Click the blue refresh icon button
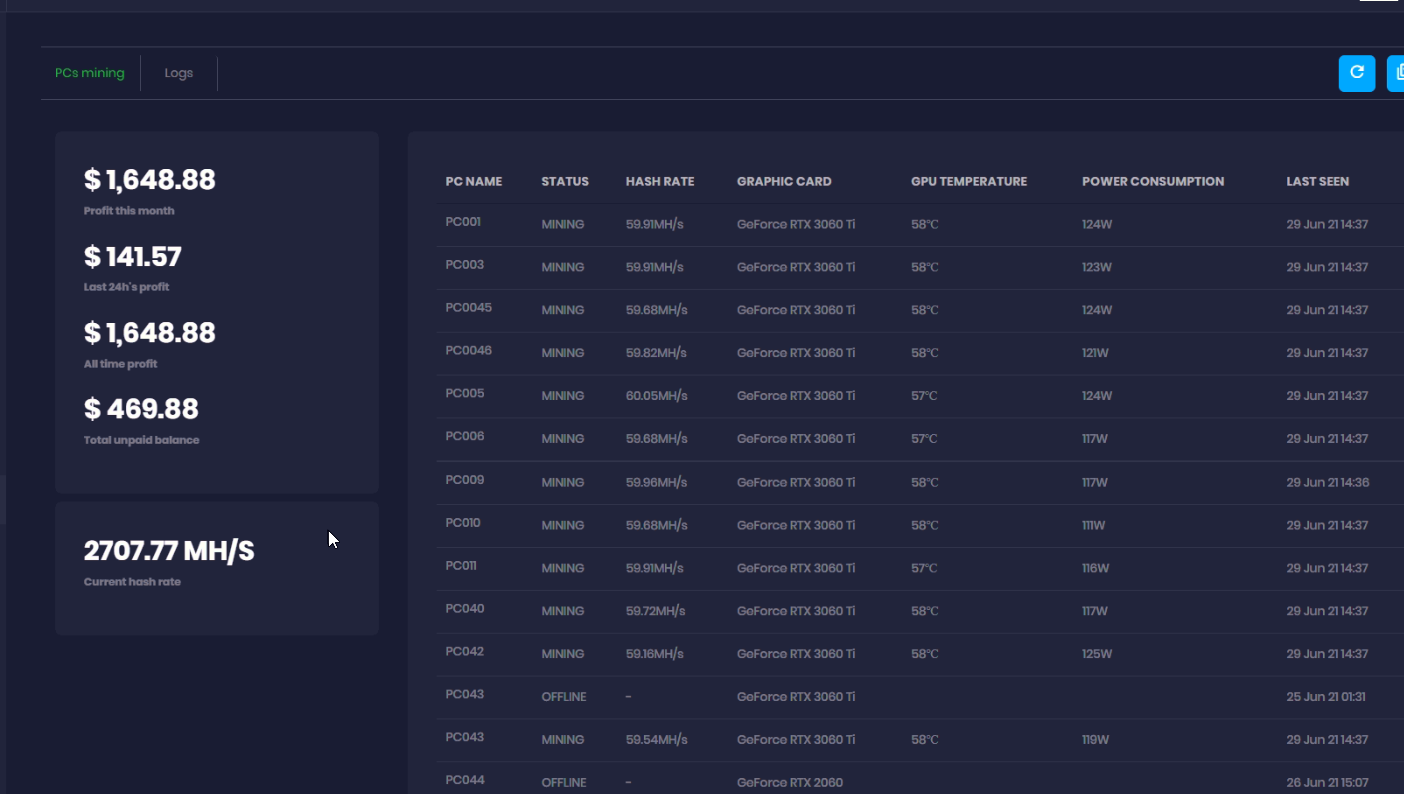 (x=1356, y=73)
